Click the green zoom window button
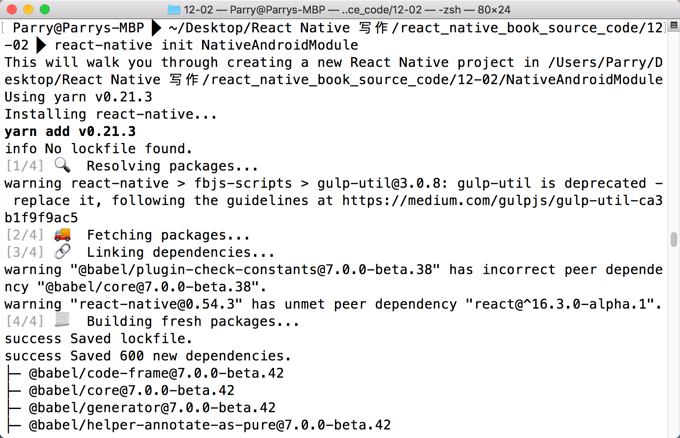The image size is (680, 438). (x=44, y=9)
